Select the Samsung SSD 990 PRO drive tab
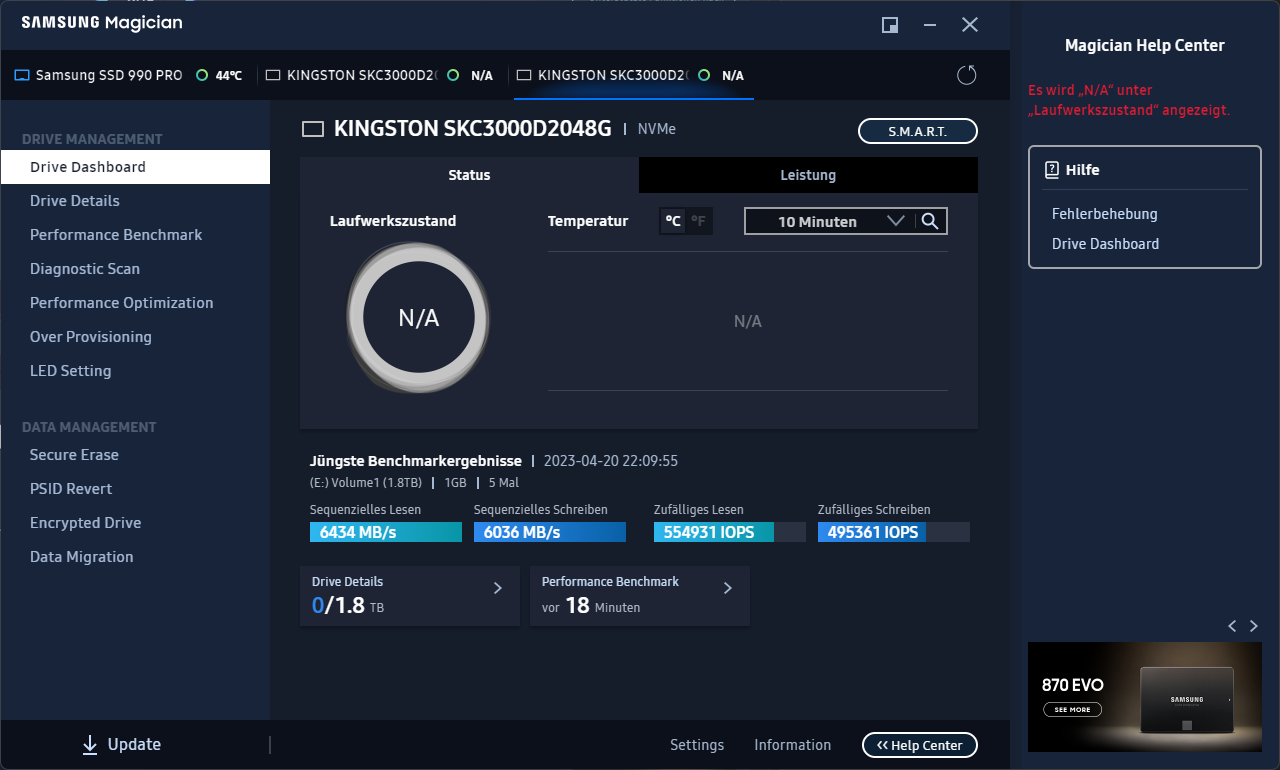This screenshot has height=770, width=1280. click(128, 75)
